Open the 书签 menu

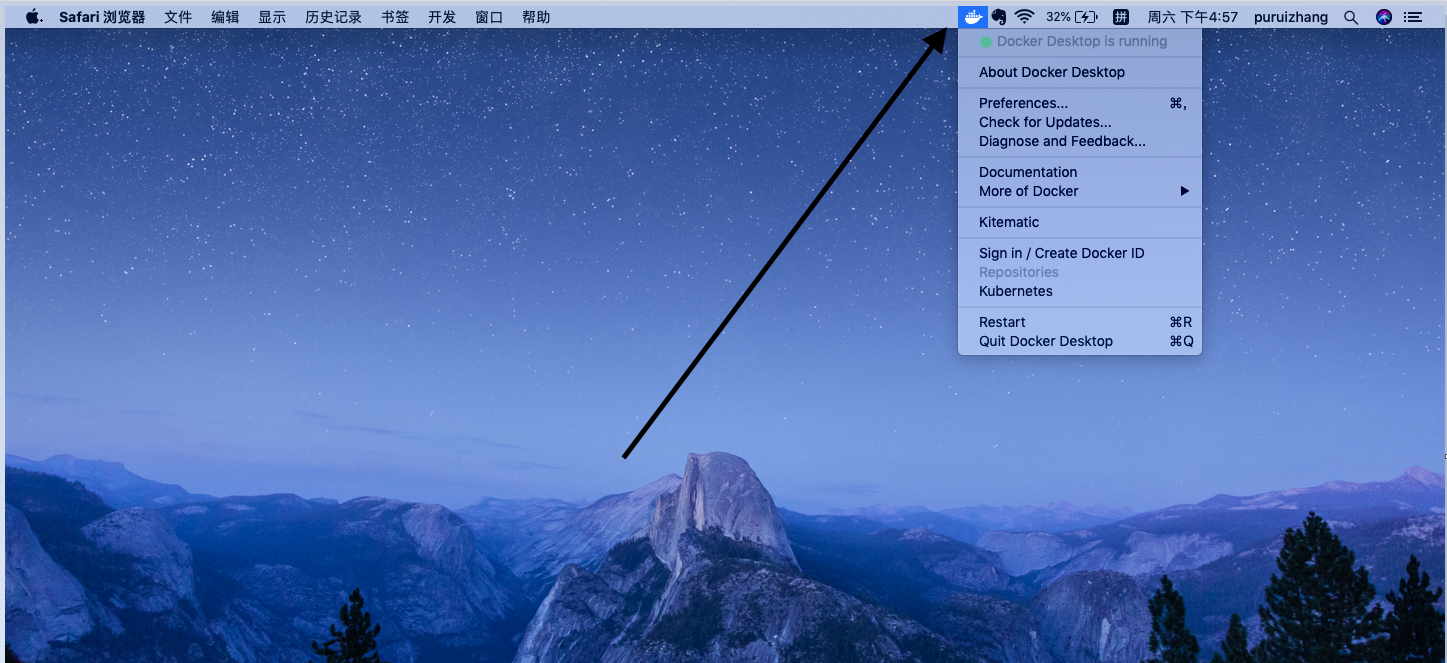click(x=395, y=17)
